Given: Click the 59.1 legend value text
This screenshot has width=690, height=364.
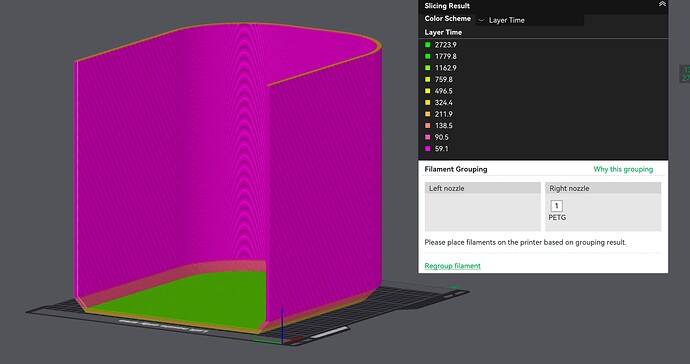Looking at the screenshot, I should point(441,149).
